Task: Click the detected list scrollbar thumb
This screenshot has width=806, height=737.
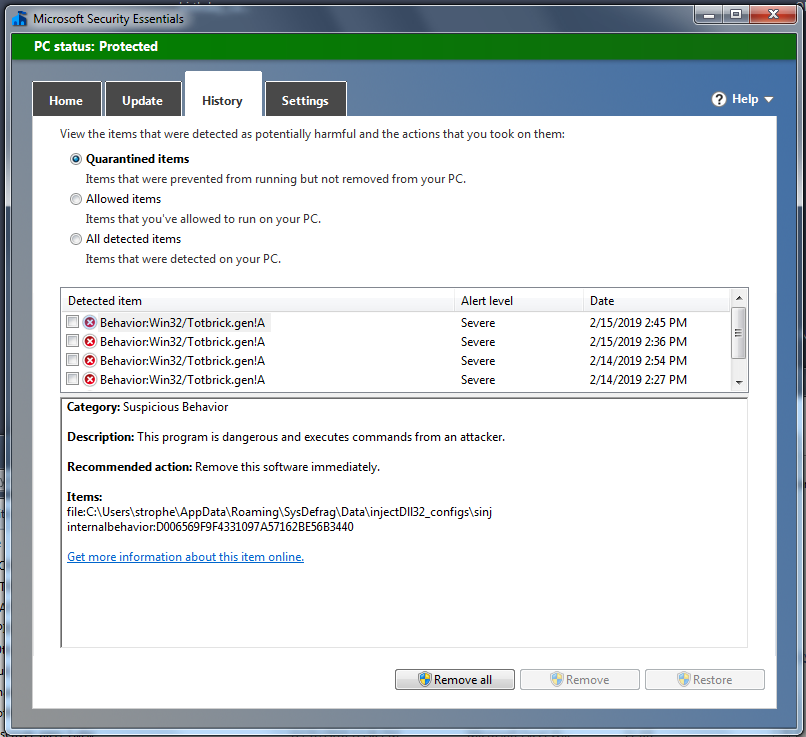Action: click(739, 333)
